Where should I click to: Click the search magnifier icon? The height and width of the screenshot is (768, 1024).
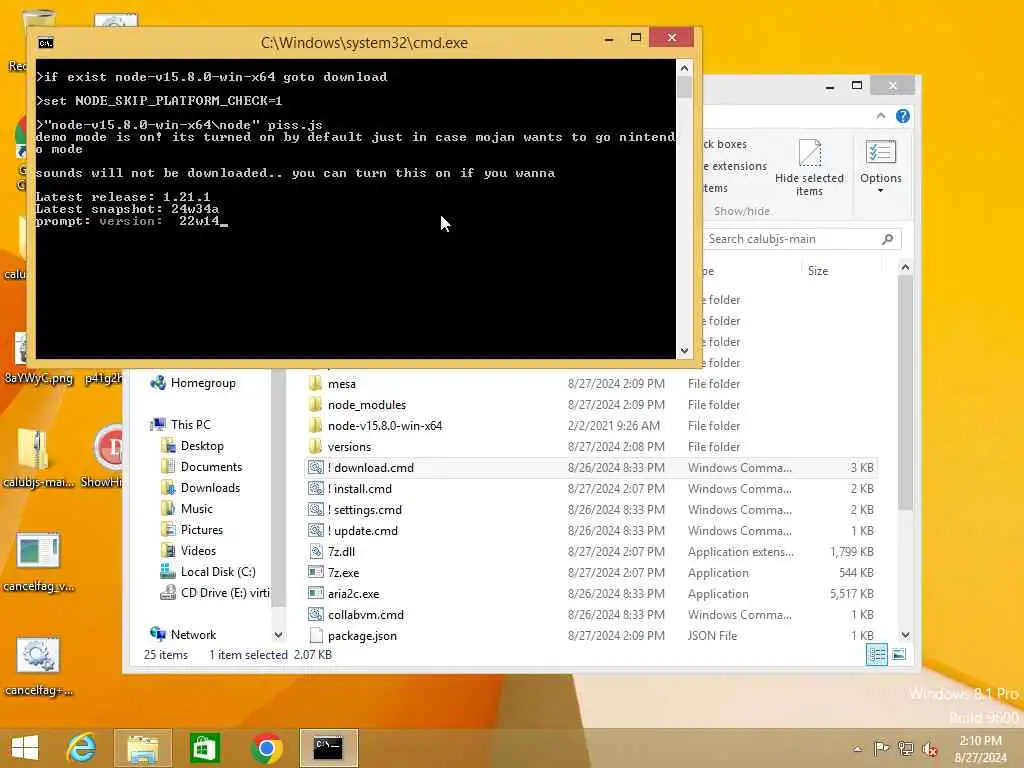(888, 239)
